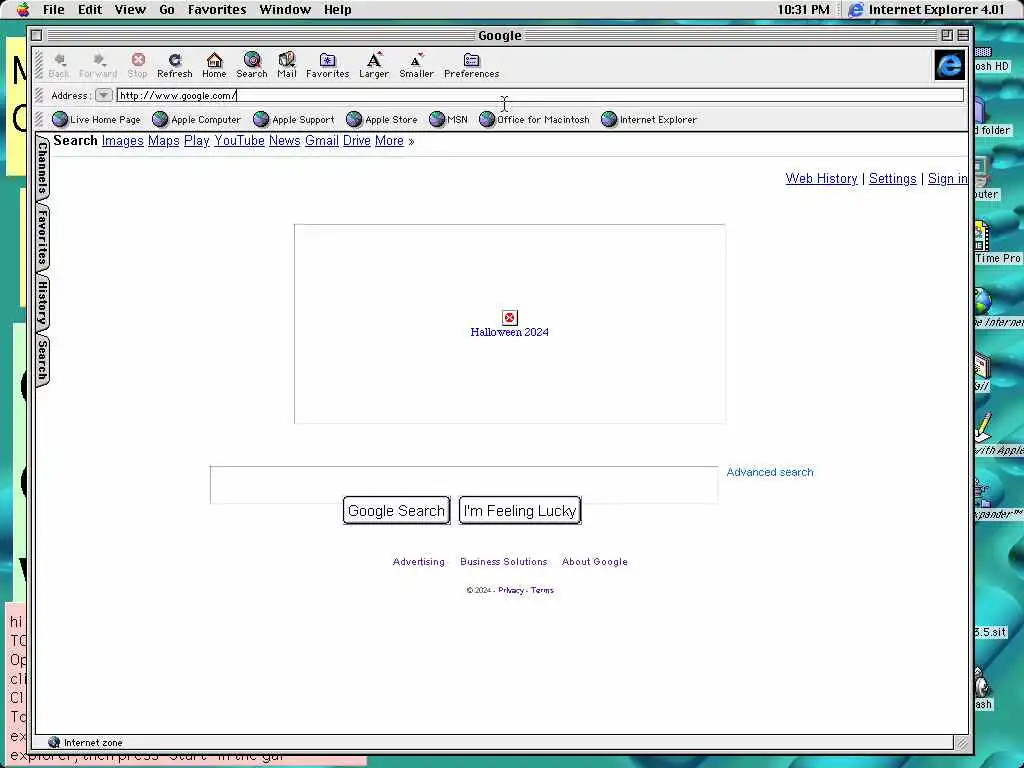Open the Settings link
Viewport: 1024px width, 768px height.
click(893, 178)
